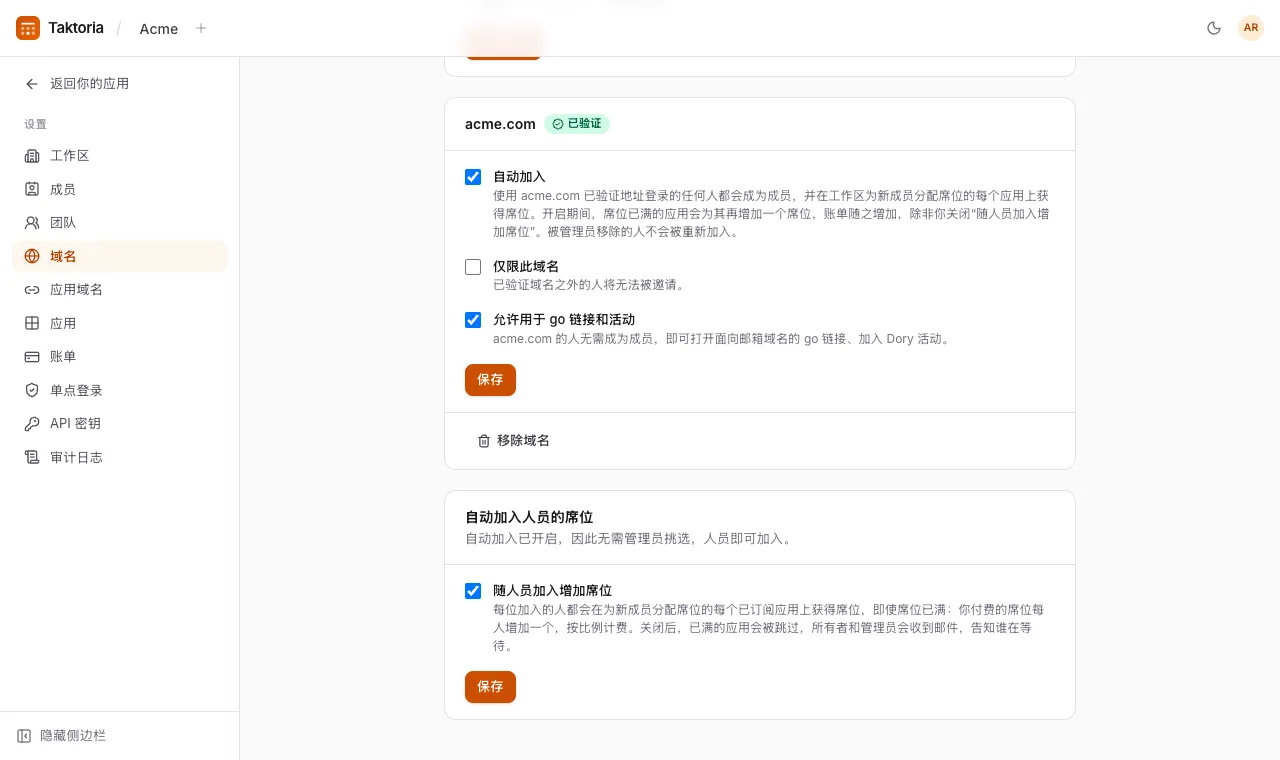This screenshot has height=760, width=1280.
Task: Open 工作区 settings page
Action: point(120,156)
